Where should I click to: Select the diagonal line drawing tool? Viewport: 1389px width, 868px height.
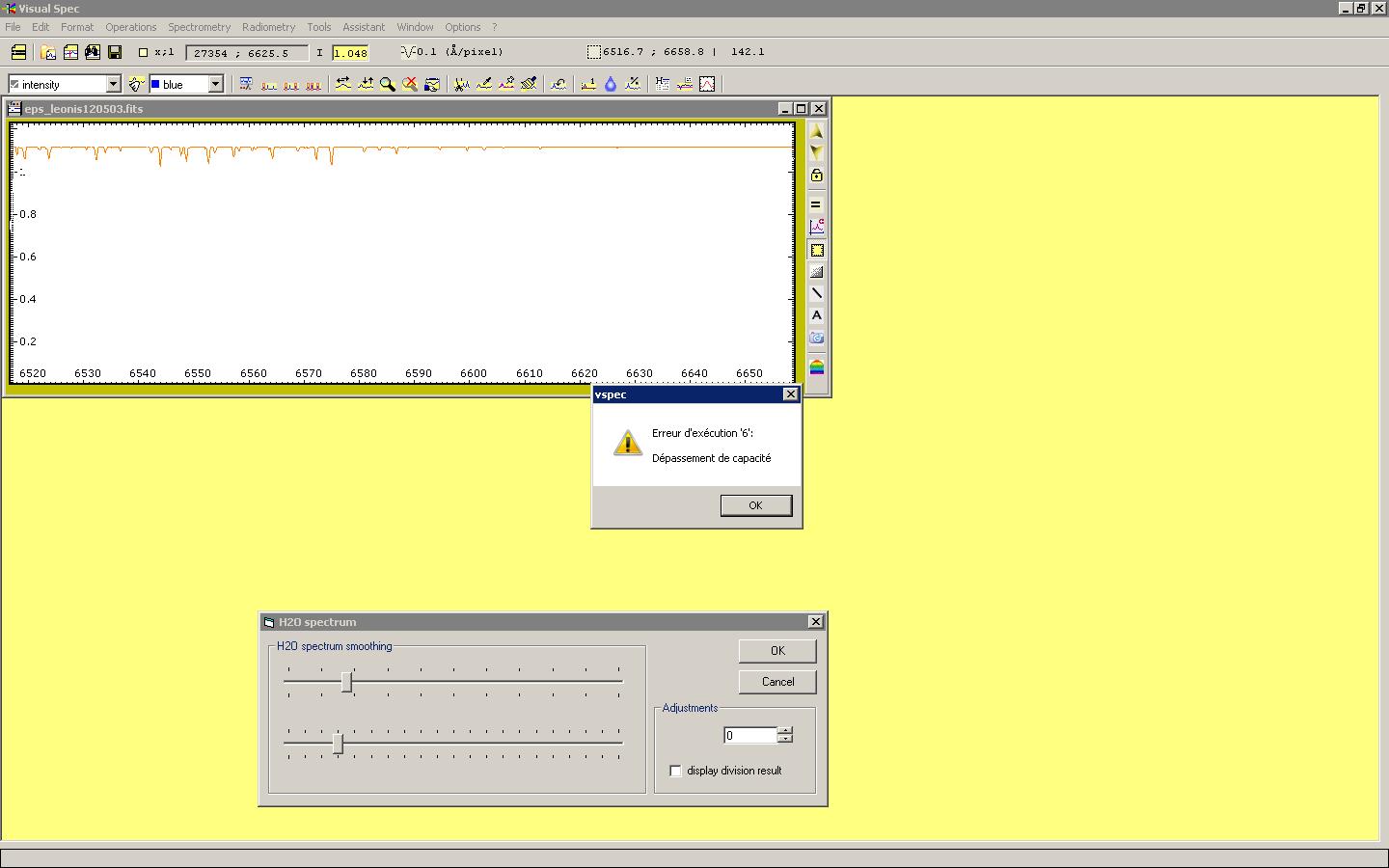(x=817, y=293)
